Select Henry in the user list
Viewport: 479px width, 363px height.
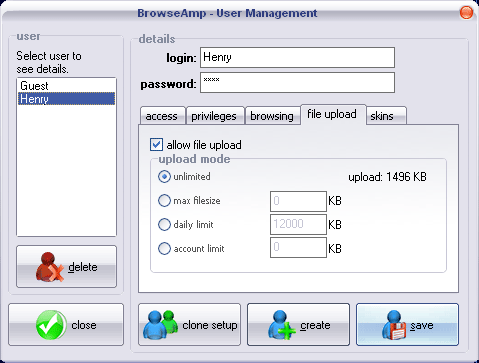(66, 99)
